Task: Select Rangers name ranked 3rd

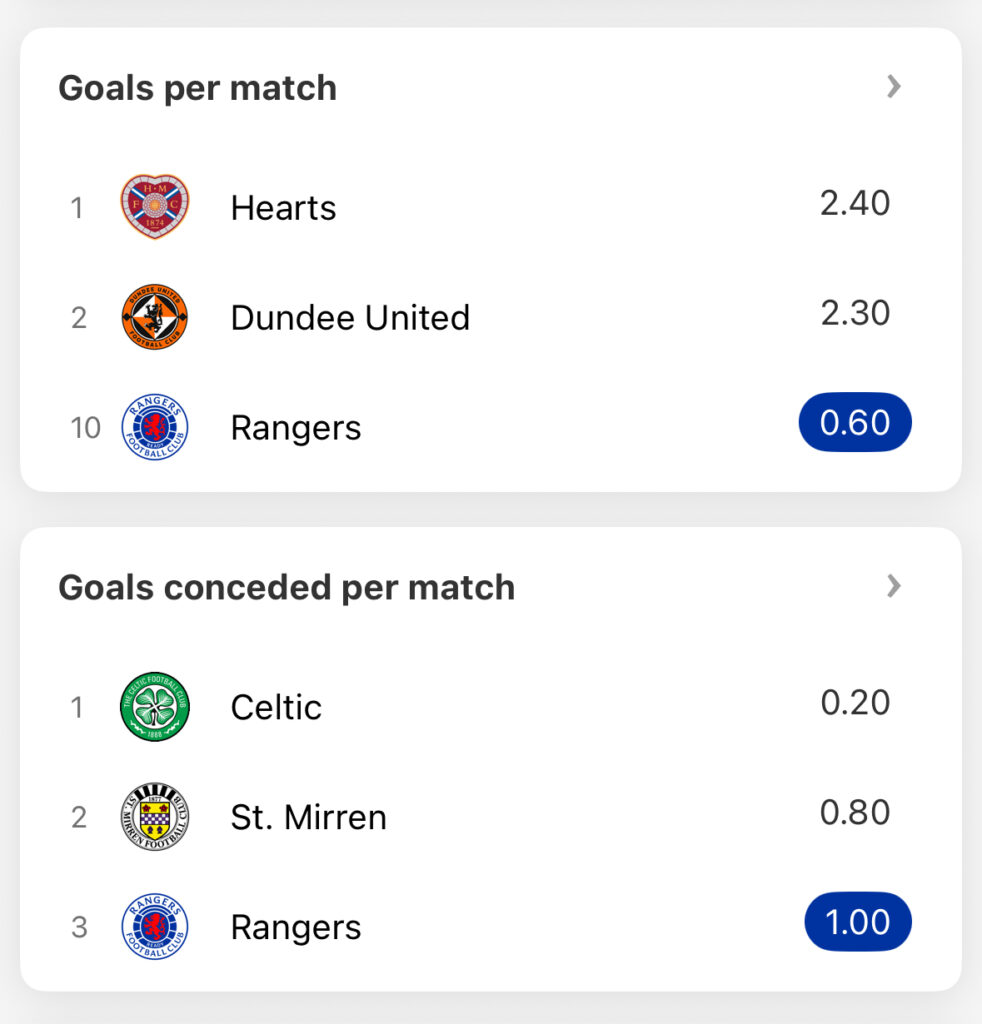Action: [296, 928]
